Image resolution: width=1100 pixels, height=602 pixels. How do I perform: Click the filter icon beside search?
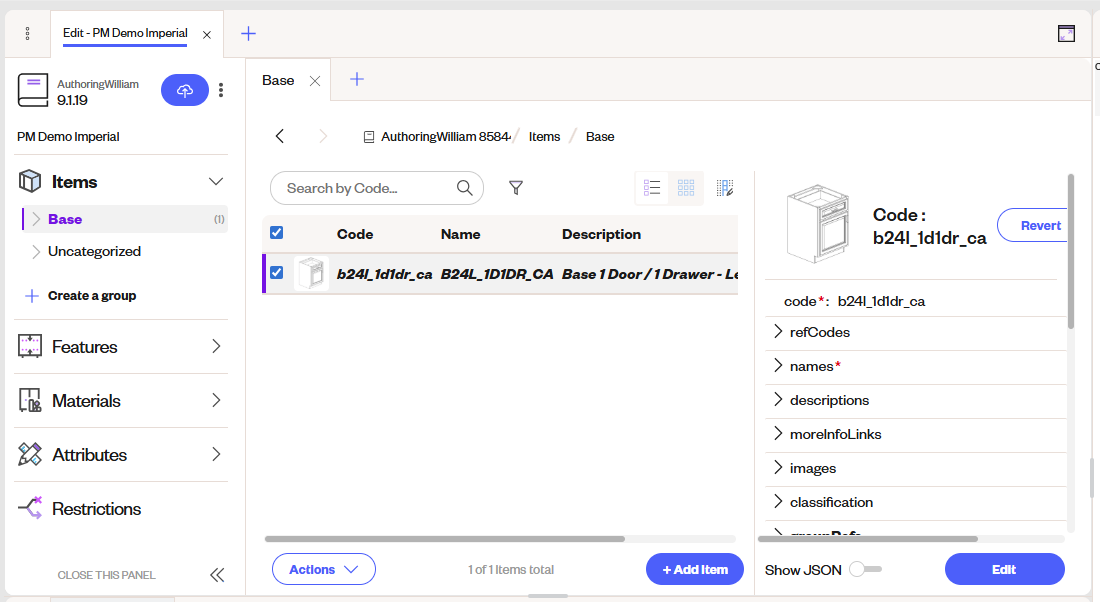[x=516, y=188]
